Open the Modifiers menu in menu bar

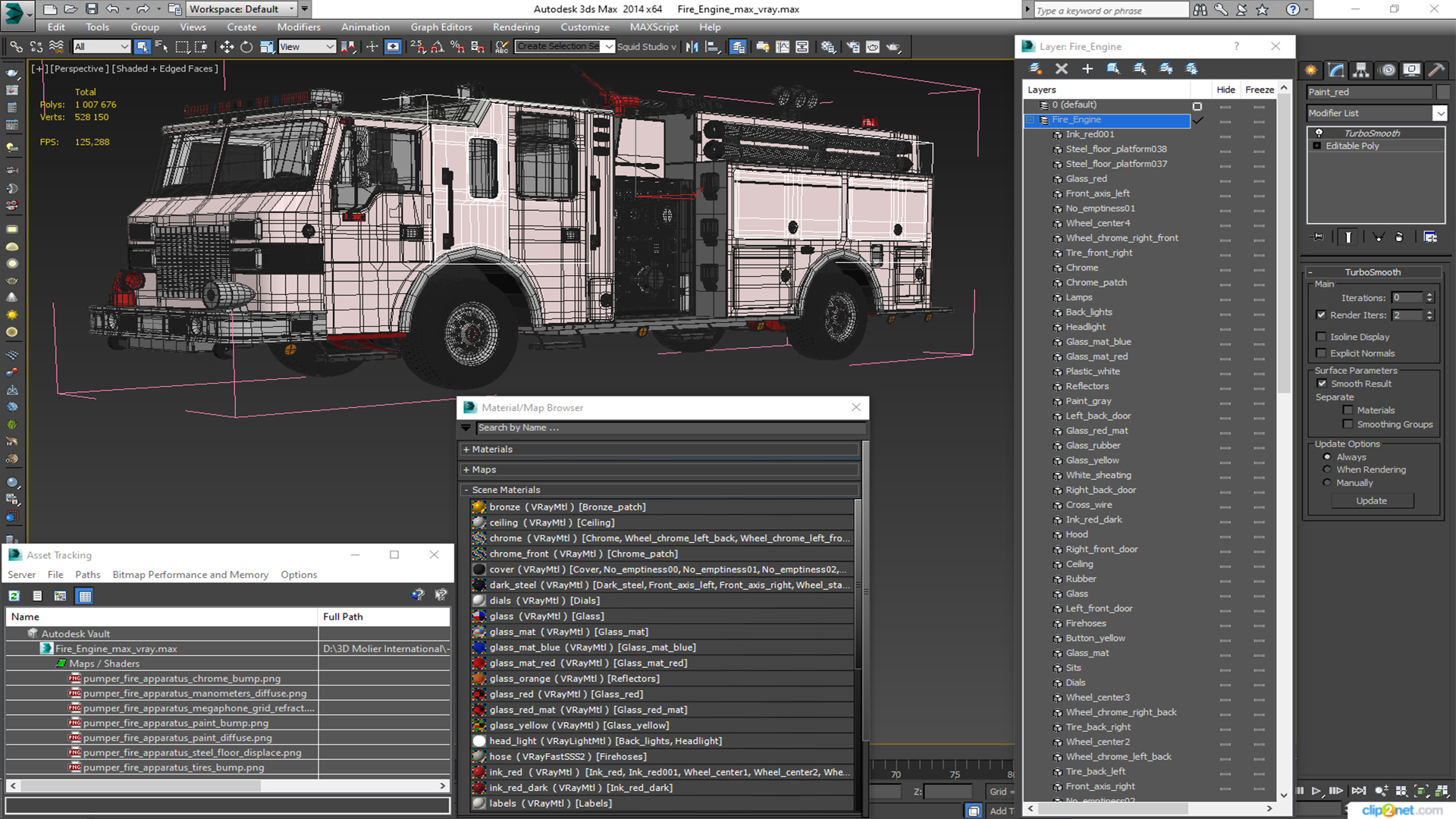pos(297,27)
